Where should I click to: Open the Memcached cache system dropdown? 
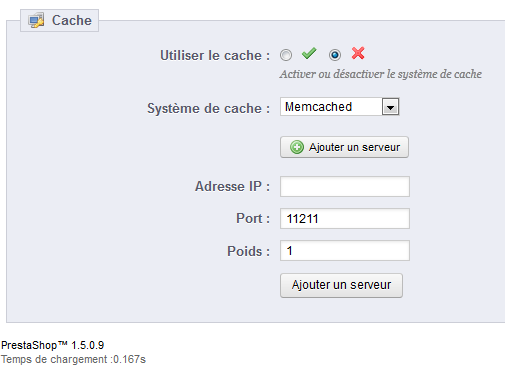tap(340, 107)
